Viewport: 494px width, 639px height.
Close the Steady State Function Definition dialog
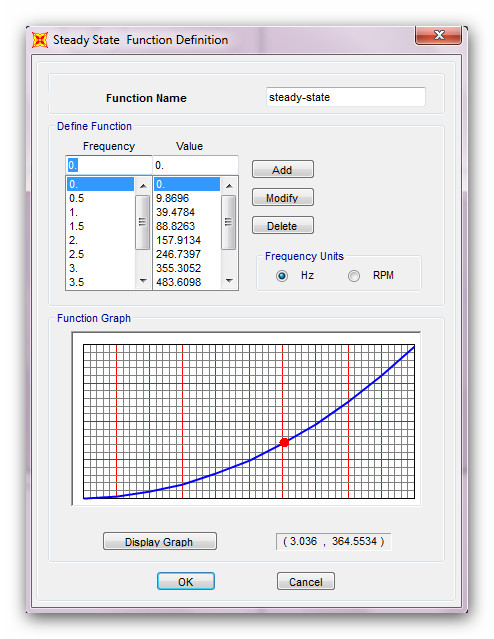(x=439, y=35)
